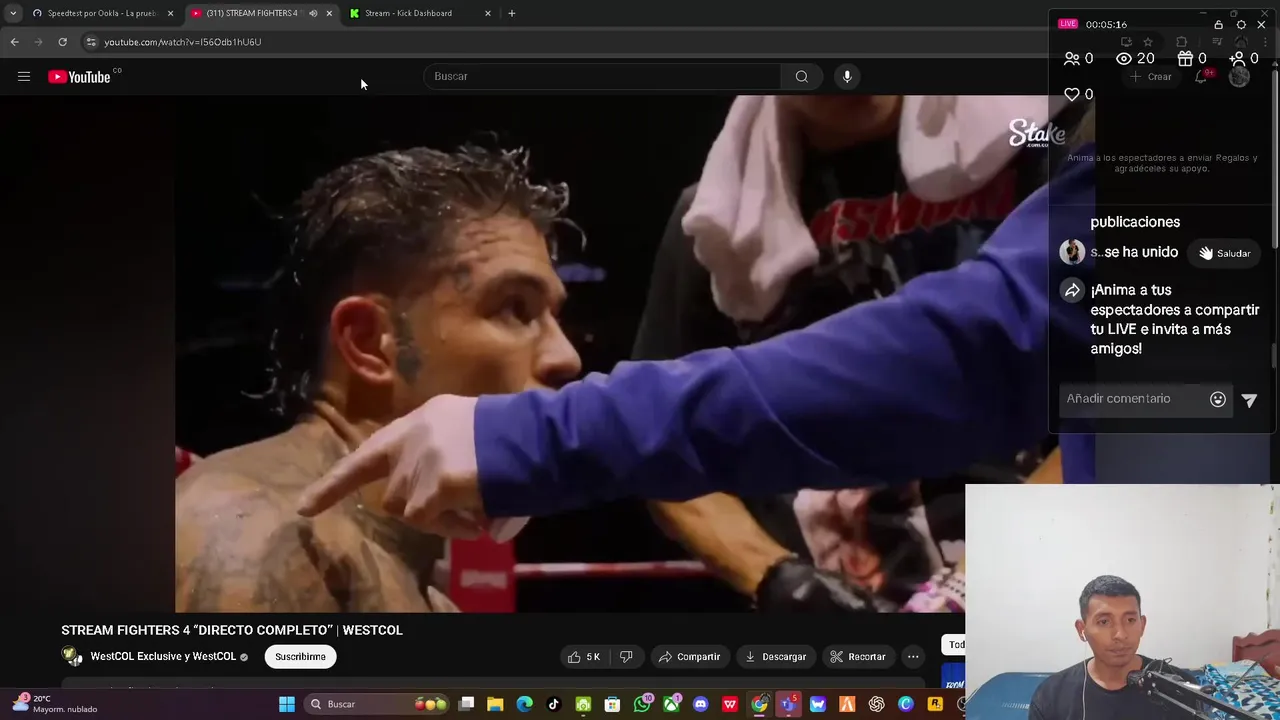Open a new browser tab

pos(512,13)
